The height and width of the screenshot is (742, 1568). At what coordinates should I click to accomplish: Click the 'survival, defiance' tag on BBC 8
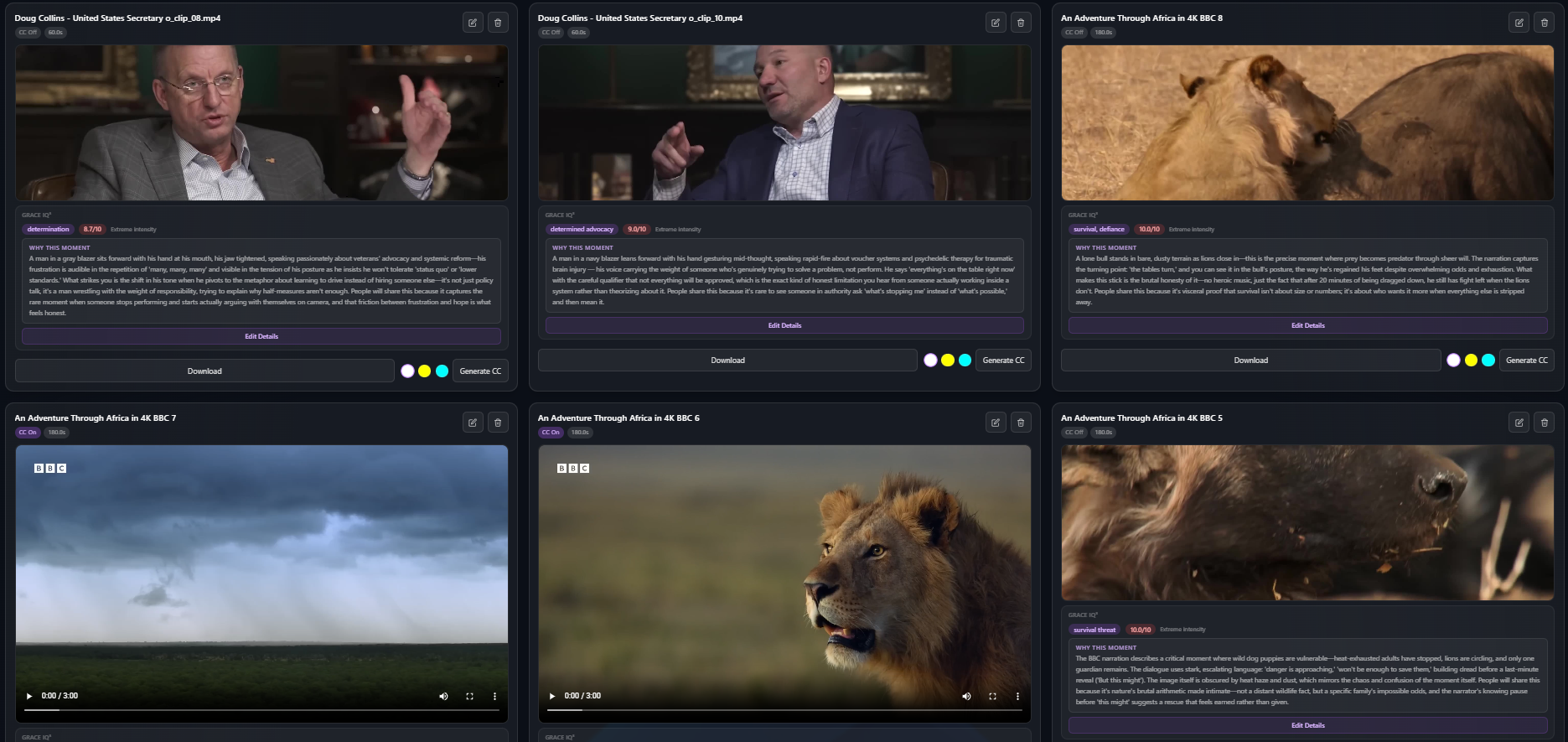click(1099, 229)
